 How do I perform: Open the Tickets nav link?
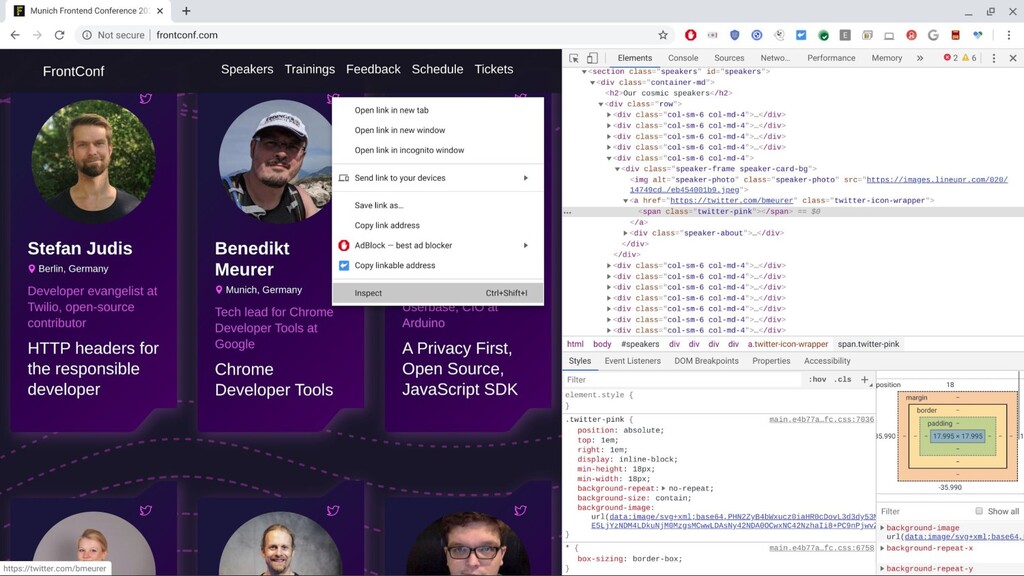coord(494,69)
